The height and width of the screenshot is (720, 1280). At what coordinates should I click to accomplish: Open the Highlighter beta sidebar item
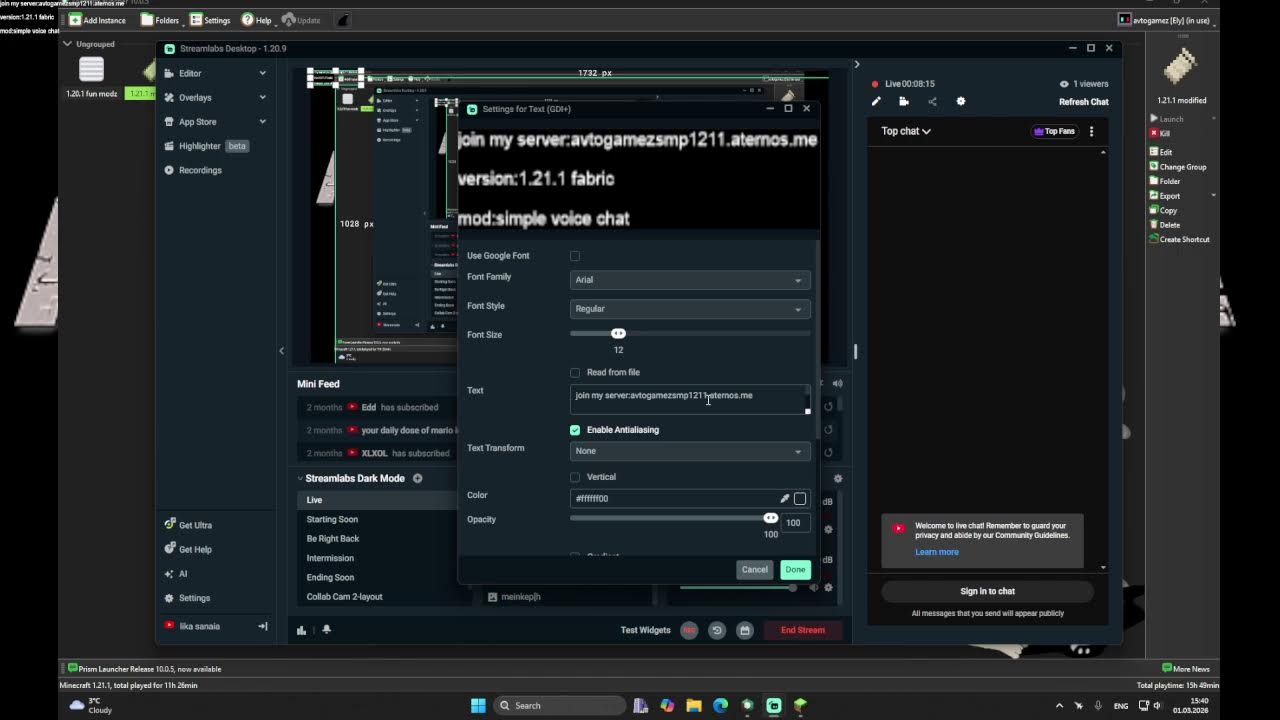click(206, 146)
